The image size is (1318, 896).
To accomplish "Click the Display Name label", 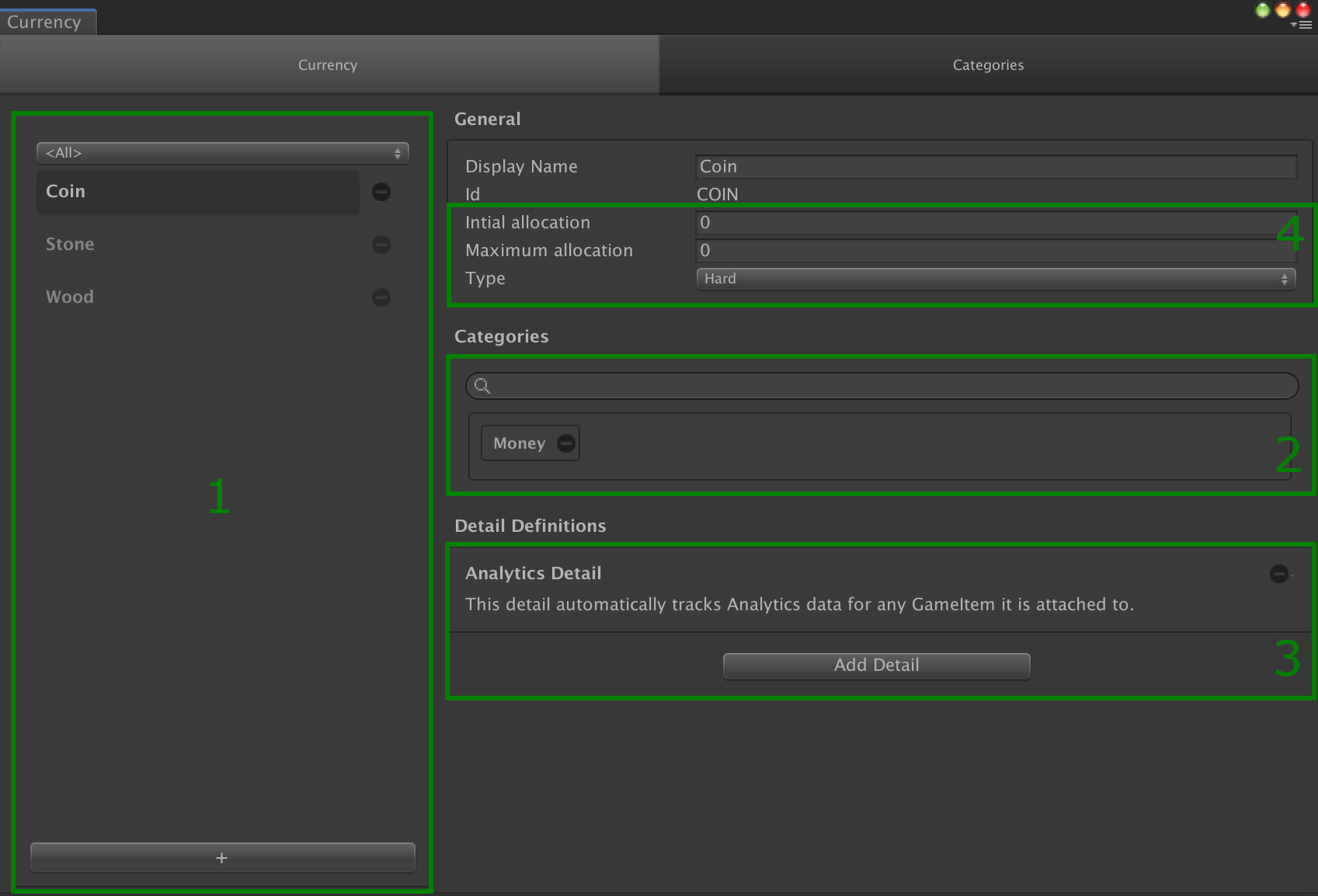I will pyautogui.click(x=521, y=167).
